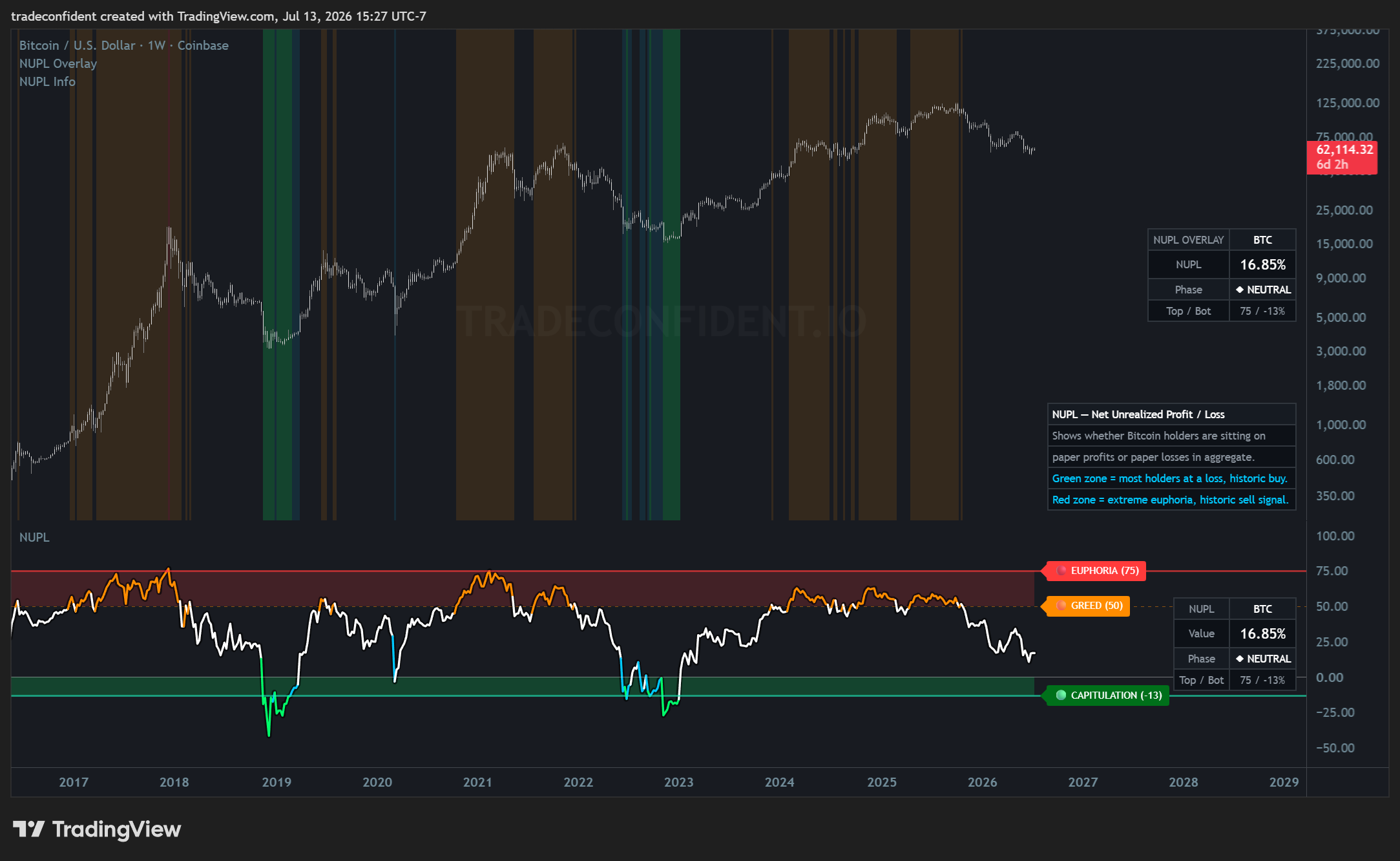1400x861 pixels.
Task: Click the diamond icon beside NEUTRAL in the overlay table
Action: pos(1240,290)
